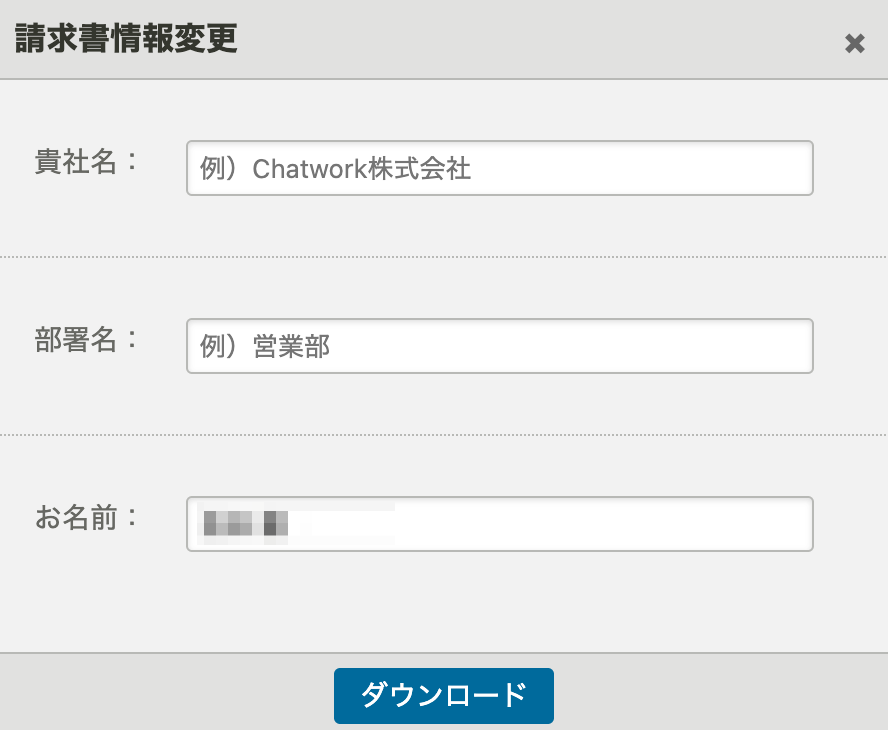Click the dotted separator below 貴社名 section
Viewport: 888px width, 730px height.
point(444,258)
